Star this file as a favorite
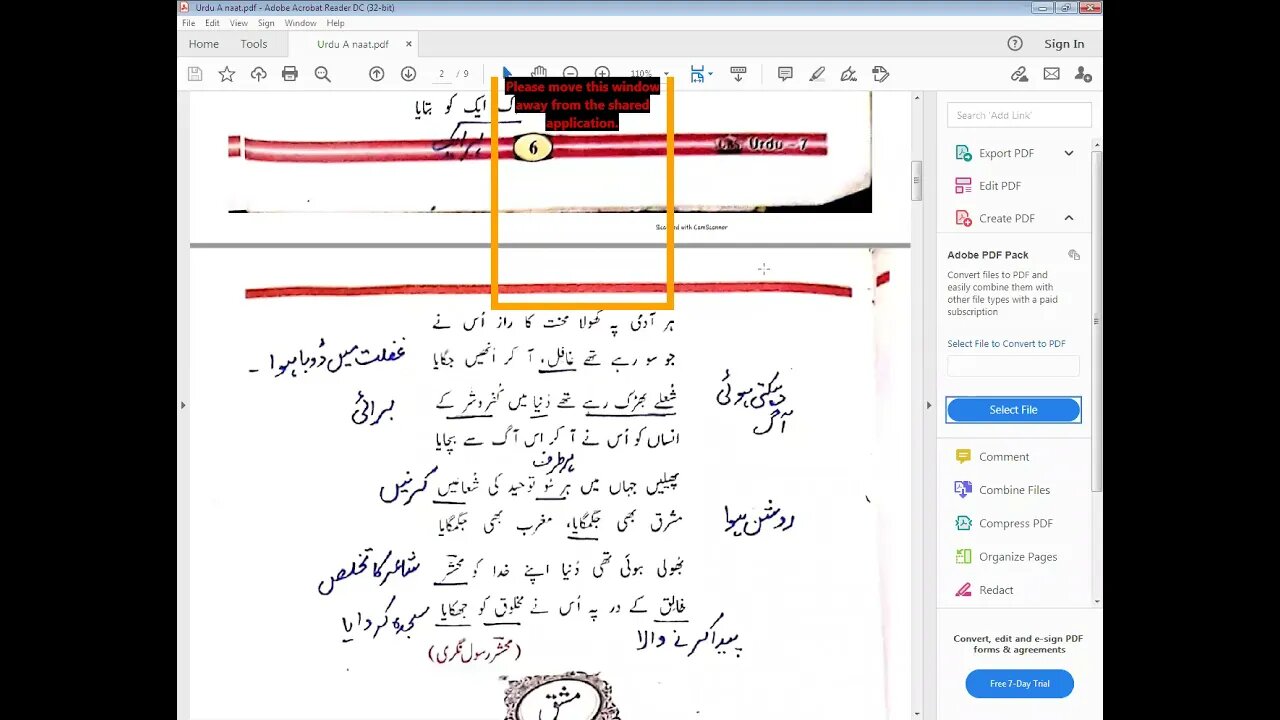Viewport: 1280px width, 720px height. click(x=227, y=74)
